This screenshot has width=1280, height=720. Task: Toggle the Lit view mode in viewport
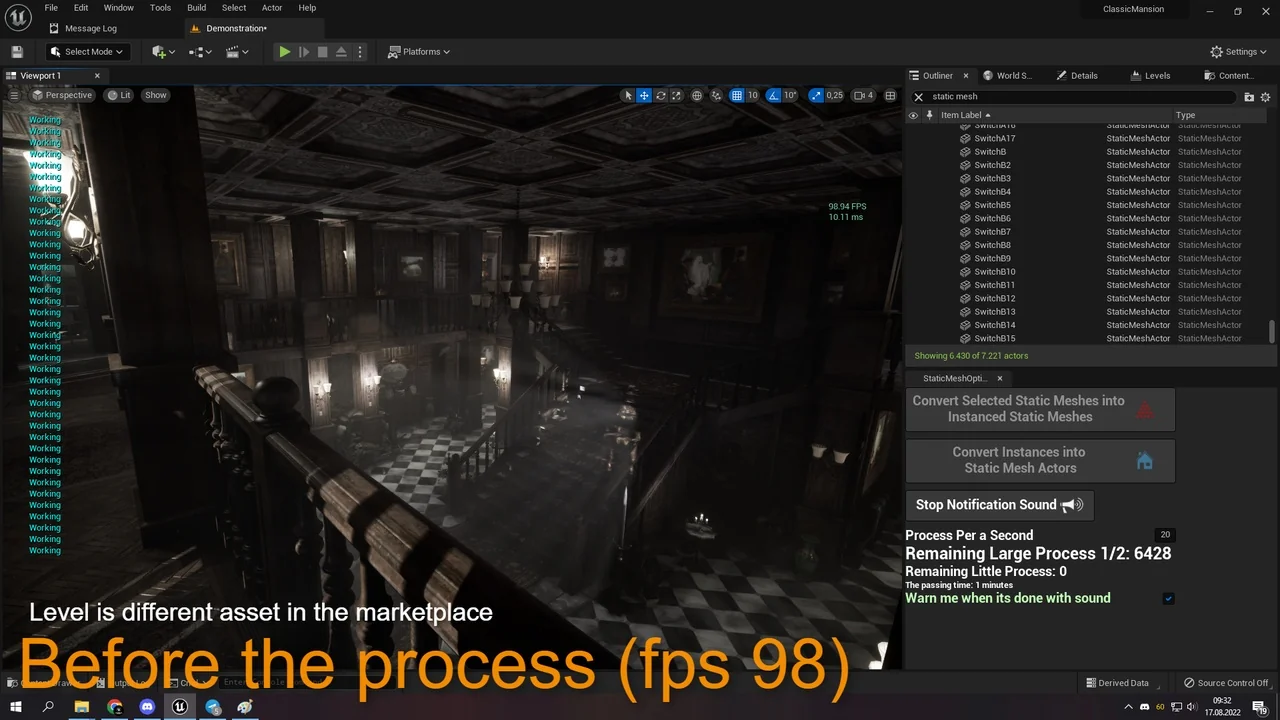(x=118, y=95)
